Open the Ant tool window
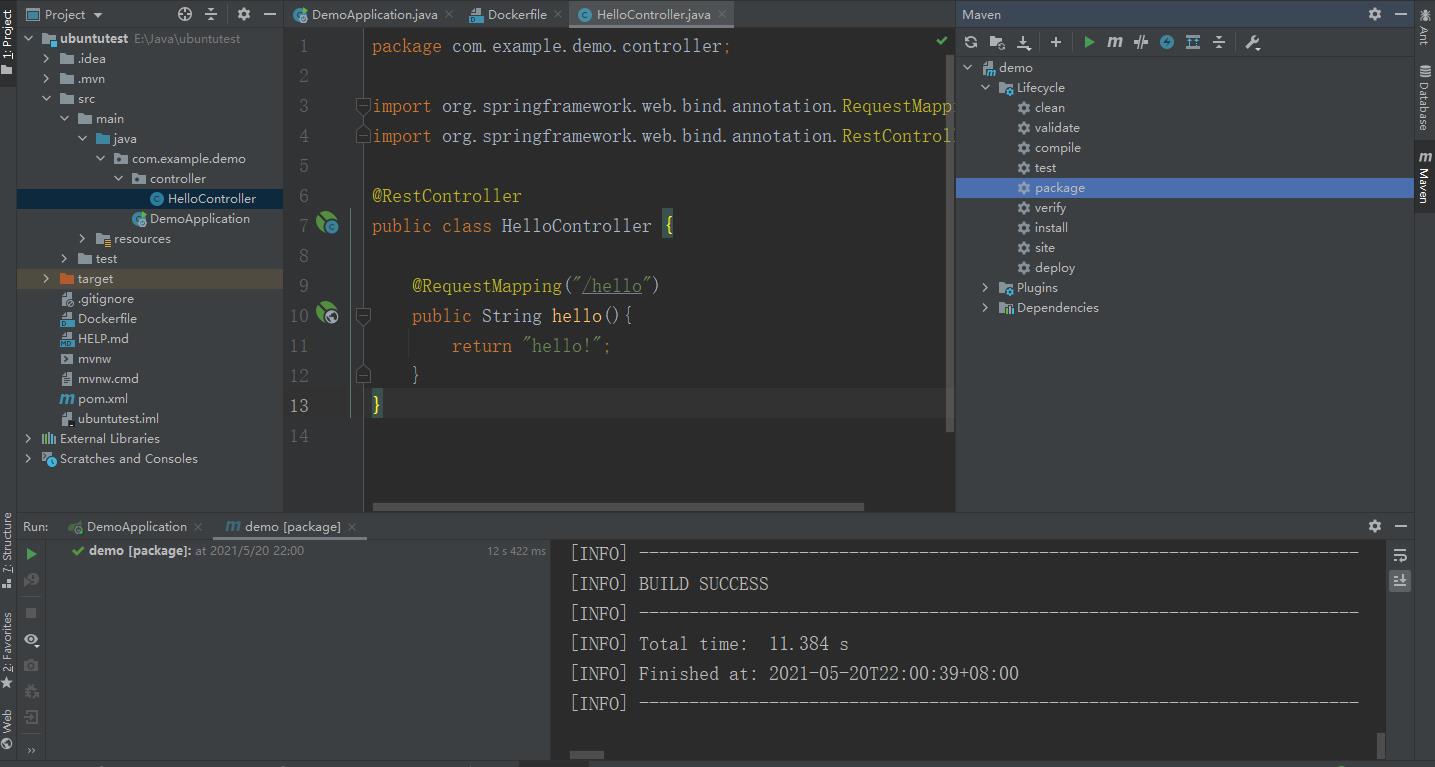 (x=1424, y=26)
